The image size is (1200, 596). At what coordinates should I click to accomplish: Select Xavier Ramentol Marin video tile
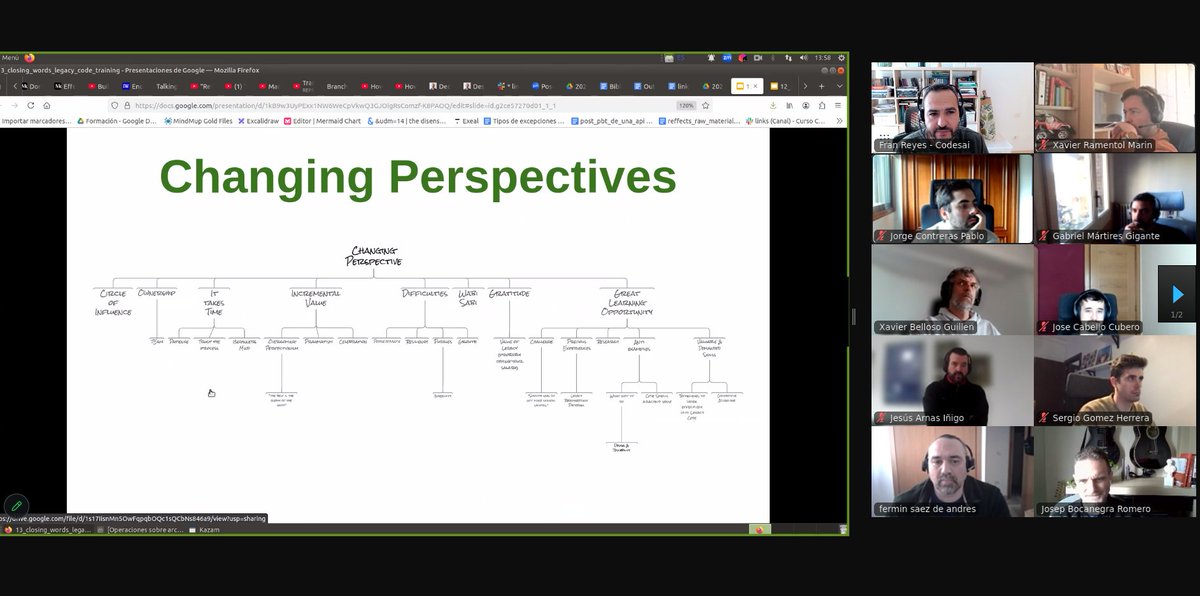(1115, 107)
